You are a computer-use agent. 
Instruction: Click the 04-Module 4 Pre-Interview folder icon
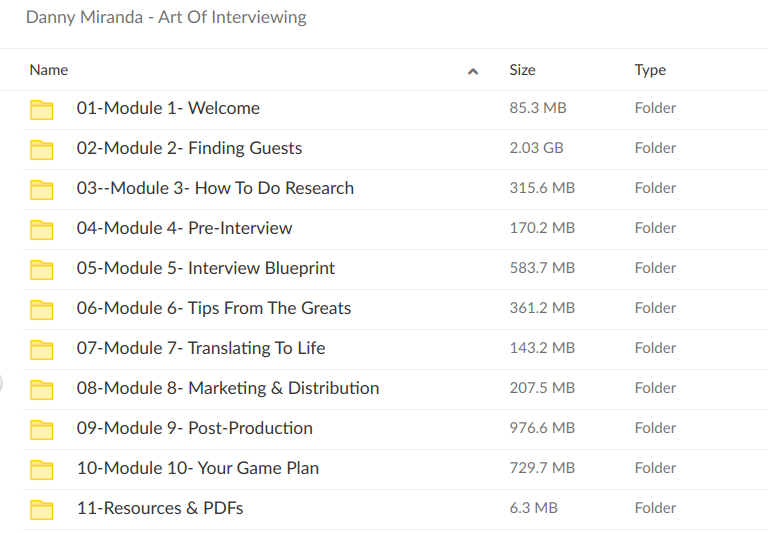[41, 229]
